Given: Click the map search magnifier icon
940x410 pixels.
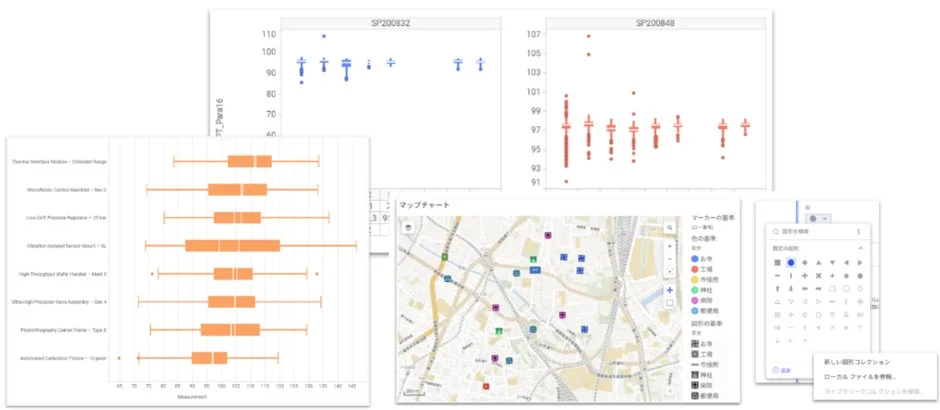Looking at the screenshot, I should click(670, 228).
